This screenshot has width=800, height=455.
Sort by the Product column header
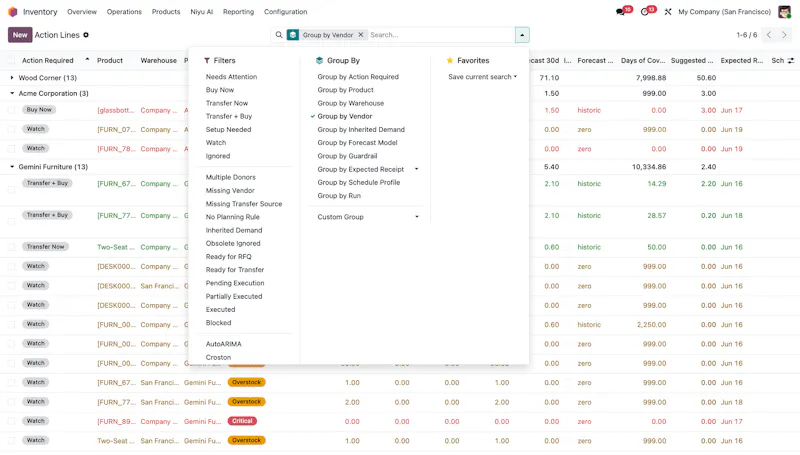pyautogui.click(x=110, y=61)
